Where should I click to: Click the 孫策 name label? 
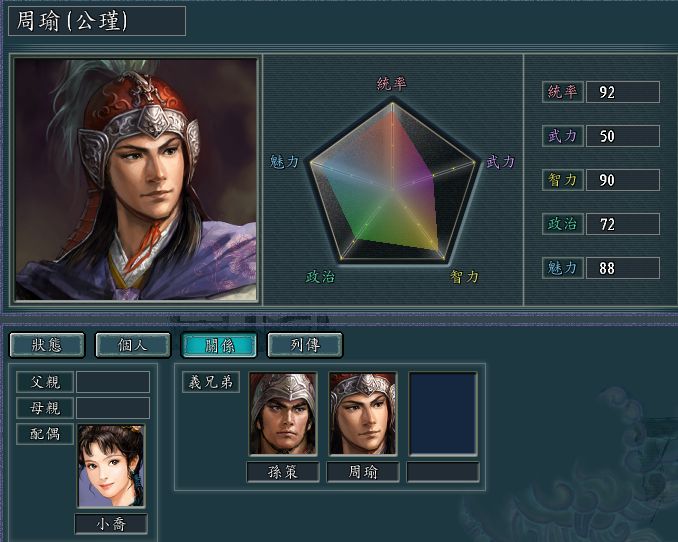[x=283, y=472]
